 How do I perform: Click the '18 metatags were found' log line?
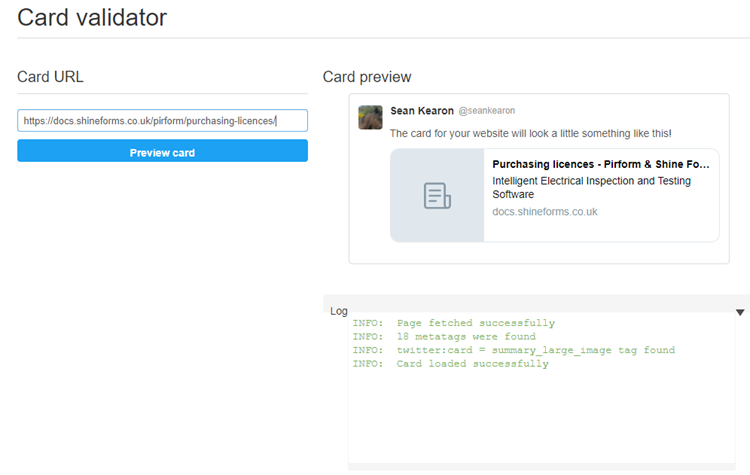point(444,336)
